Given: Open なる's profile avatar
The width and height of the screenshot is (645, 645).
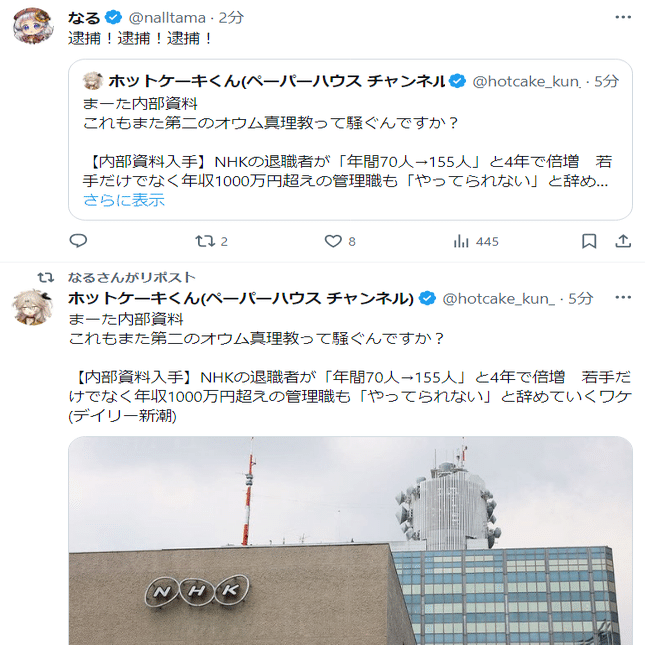Looking at the screenshot, I should point(32,26).
